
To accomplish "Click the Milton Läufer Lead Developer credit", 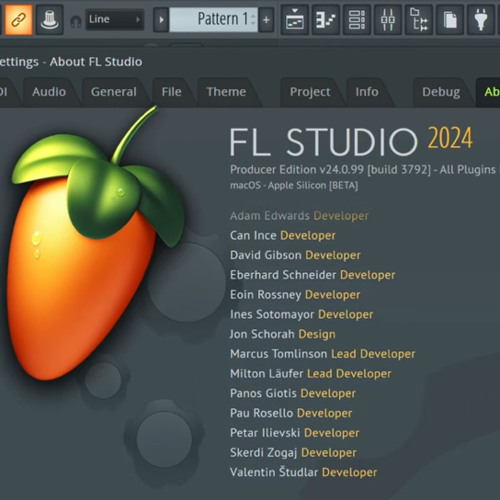I will coord(311,373).
